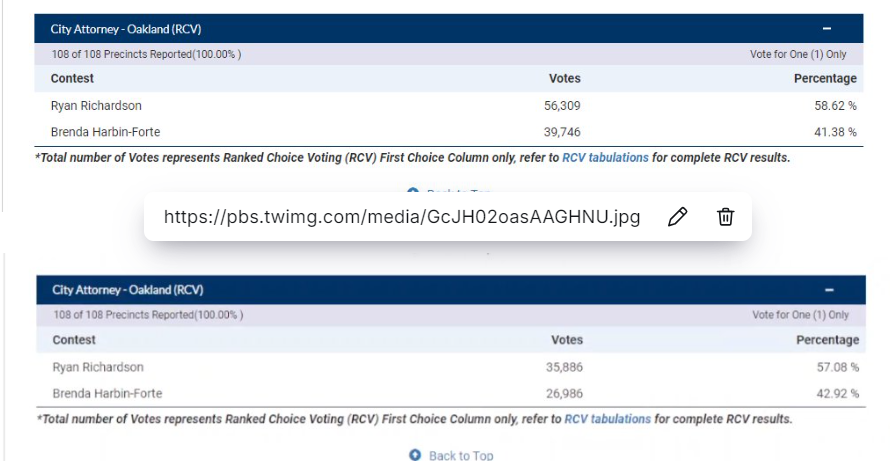
Task: Delete the image URL with the trash icon
Action: click(x=726, y=217)
